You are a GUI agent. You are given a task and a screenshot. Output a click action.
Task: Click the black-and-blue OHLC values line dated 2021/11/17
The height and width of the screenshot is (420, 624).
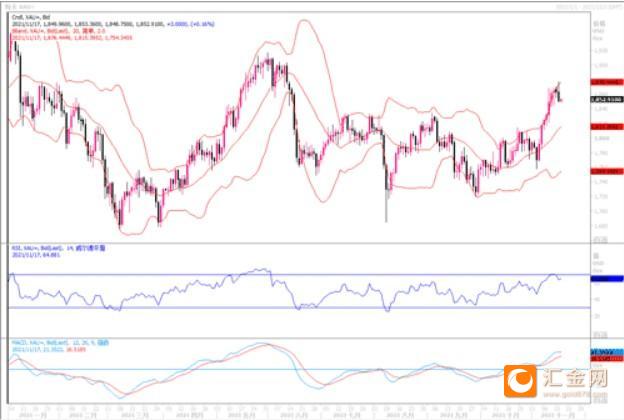point(113,24)
